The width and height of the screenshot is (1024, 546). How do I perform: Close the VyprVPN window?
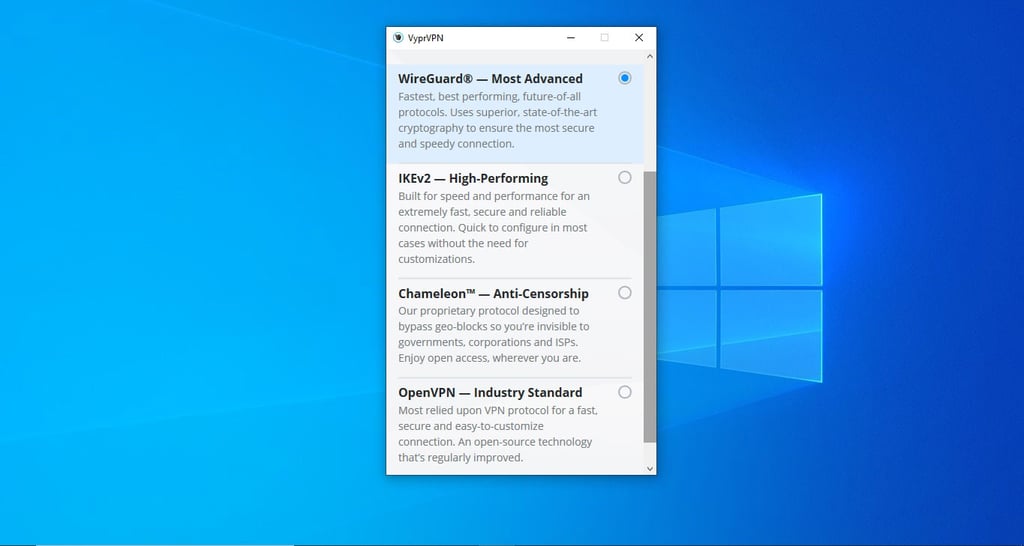[639, 38]
